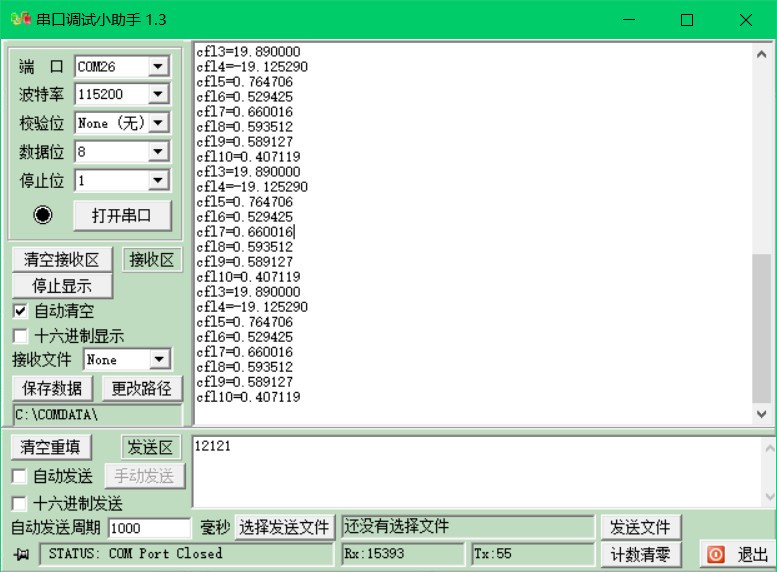
Task: Click the pin icon beside the status bar
Action: [21, 555]
